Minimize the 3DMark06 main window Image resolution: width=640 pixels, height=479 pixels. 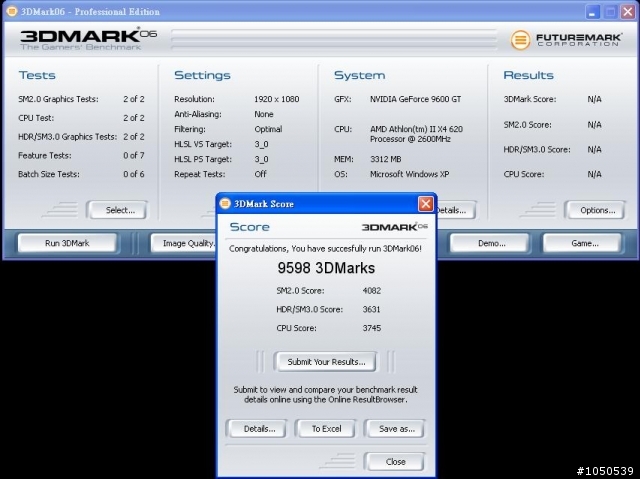tap(592, 11)
